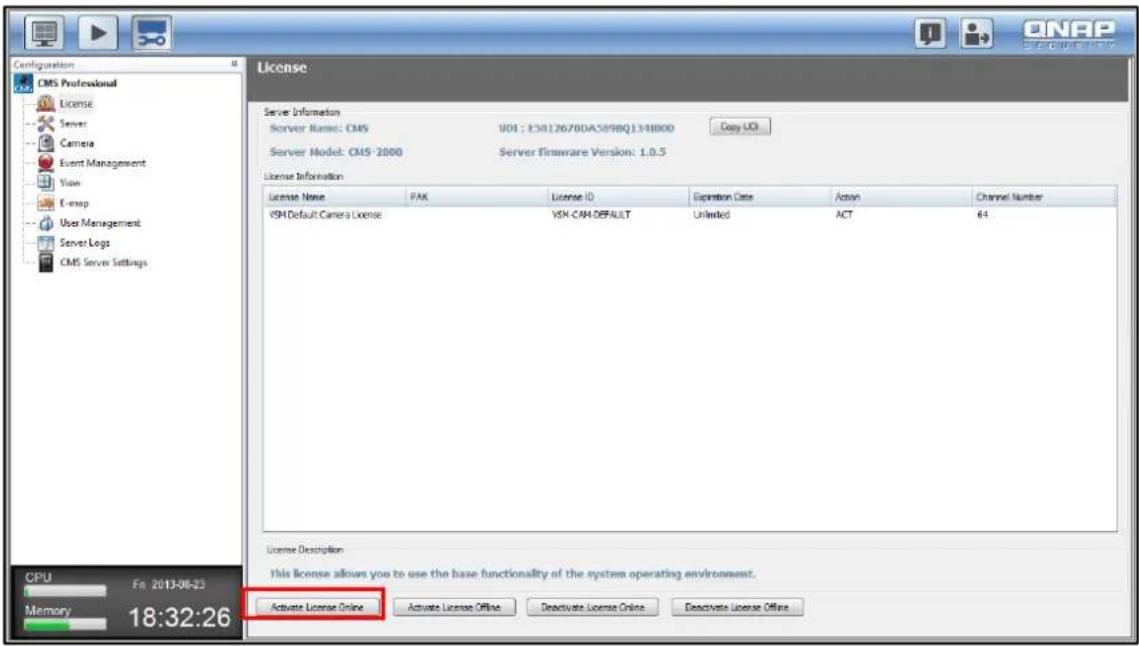Click the User Management icon
Image resolution: width=1139 pixels, height=646 pixels.
click(x=46, y=223)
